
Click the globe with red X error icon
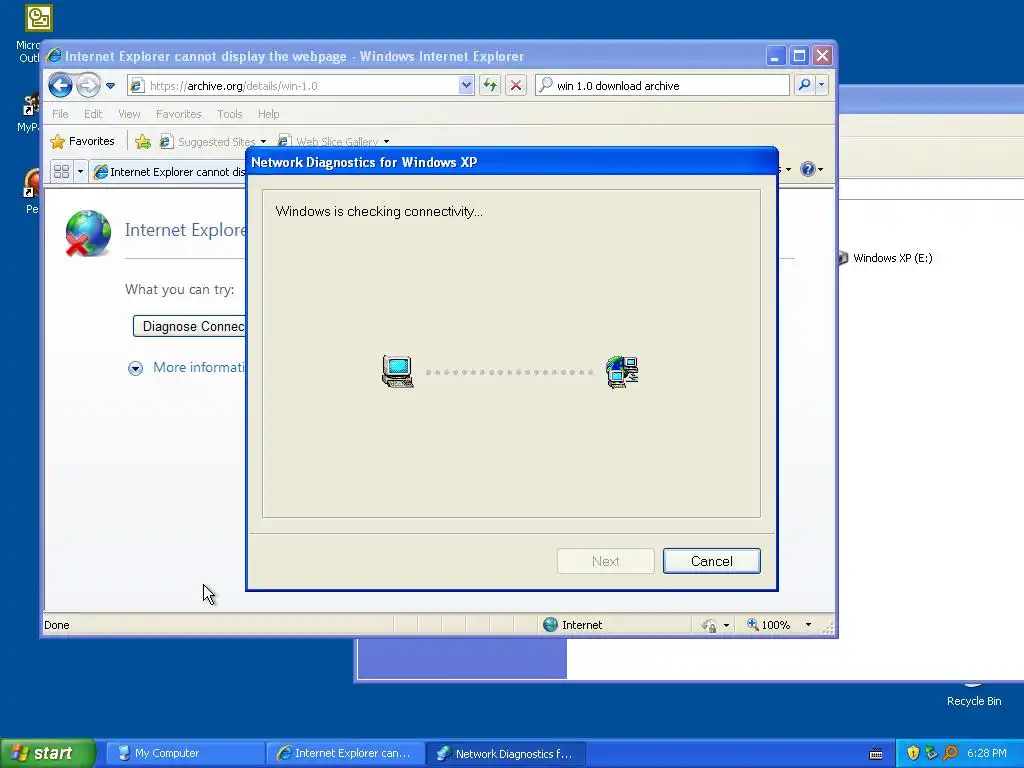point(88,233)
